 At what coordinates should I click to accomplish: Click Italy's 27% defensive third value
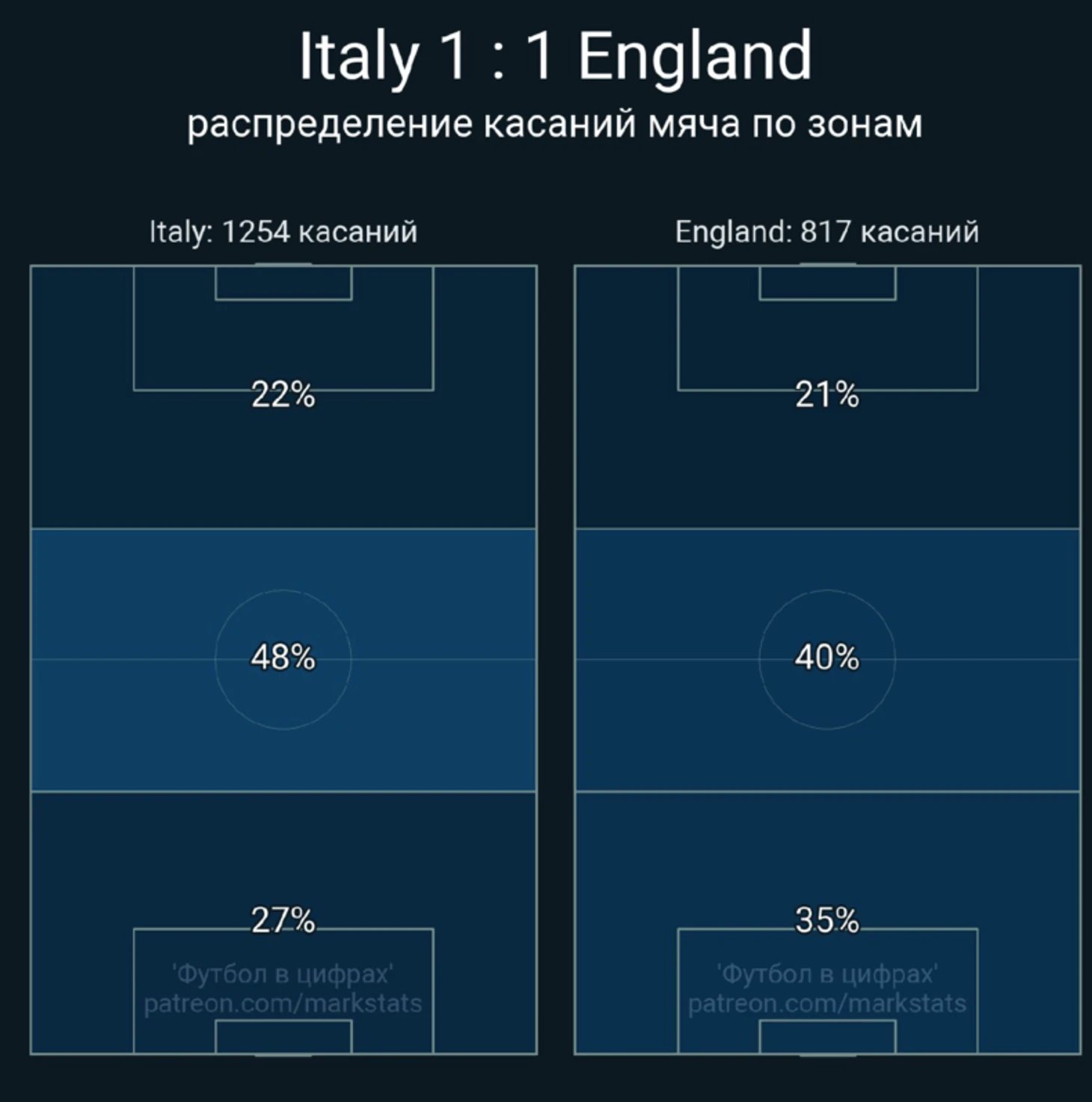pos(283,920)
